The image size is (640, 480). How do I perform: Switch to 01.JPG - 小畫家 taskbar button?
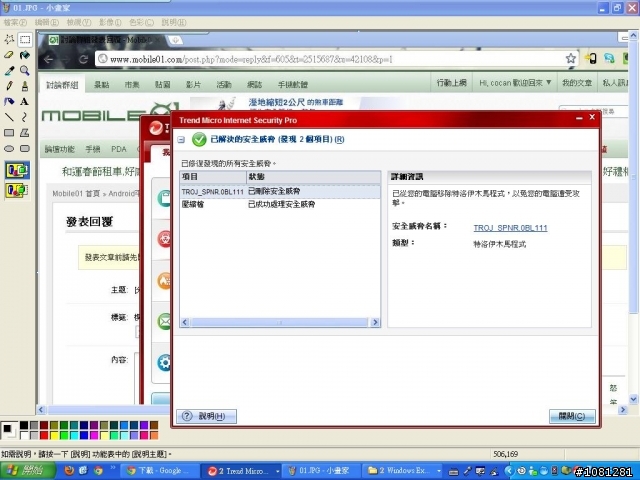[320, 471]
